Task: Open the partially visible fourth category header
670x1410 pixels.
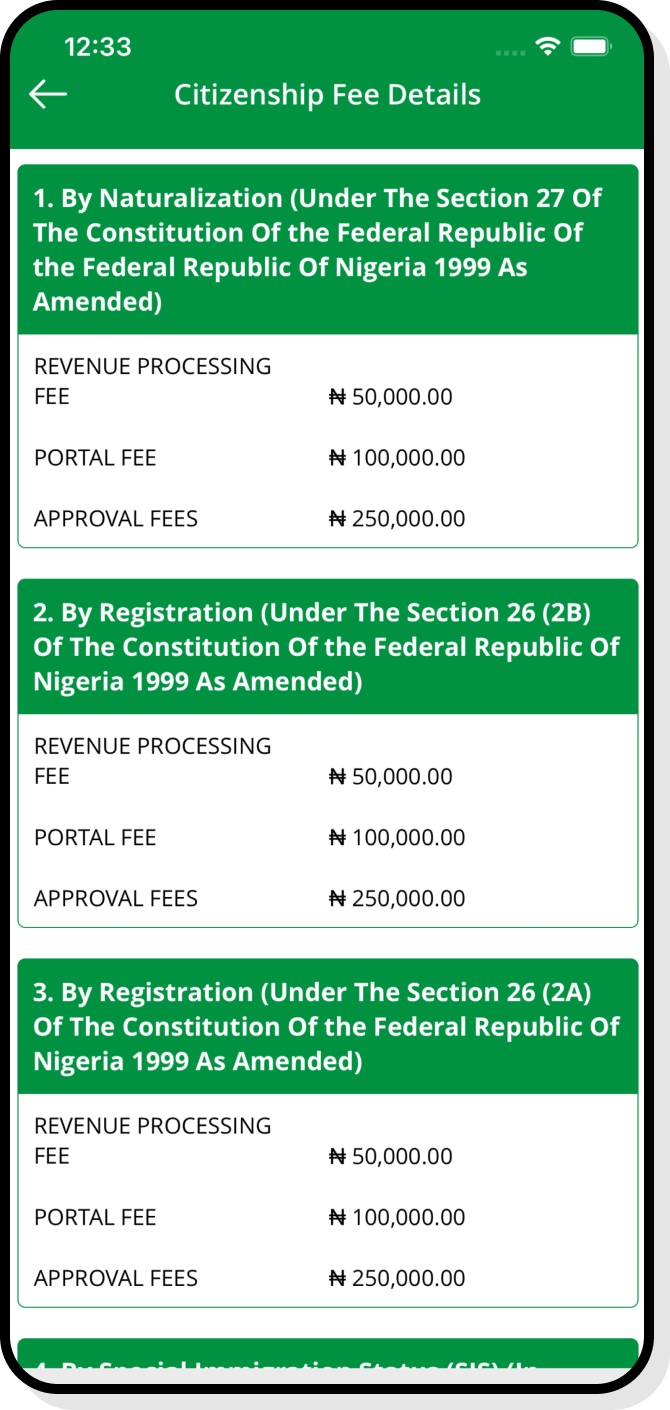Action: (x=327, y=1358)
